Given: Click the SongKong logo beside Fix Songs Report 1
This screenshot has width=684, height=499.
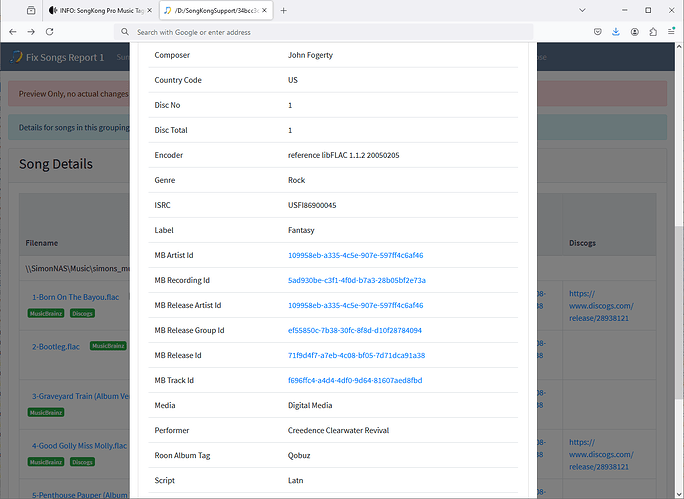Looking at the screenshot, I should (x=16, y=57).
